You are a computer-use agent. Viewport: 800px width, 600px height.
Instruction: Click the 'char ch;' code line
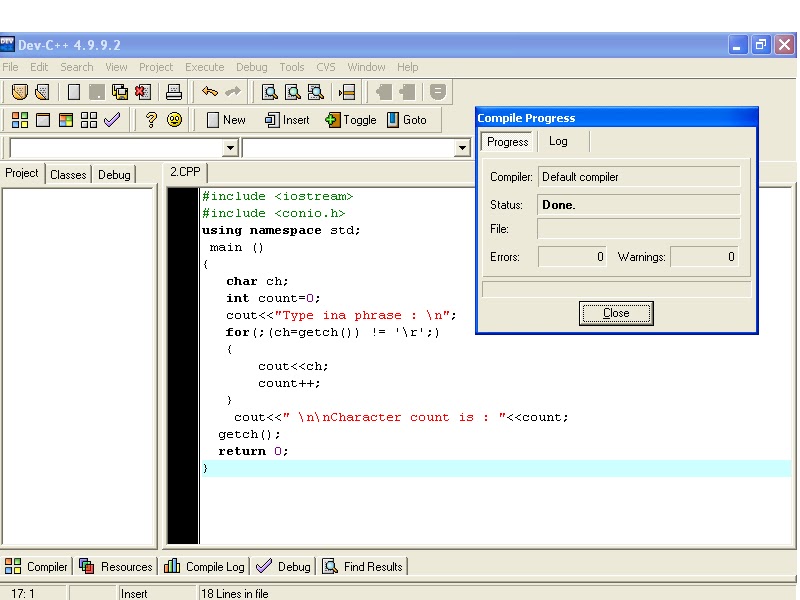coord(257,281)
